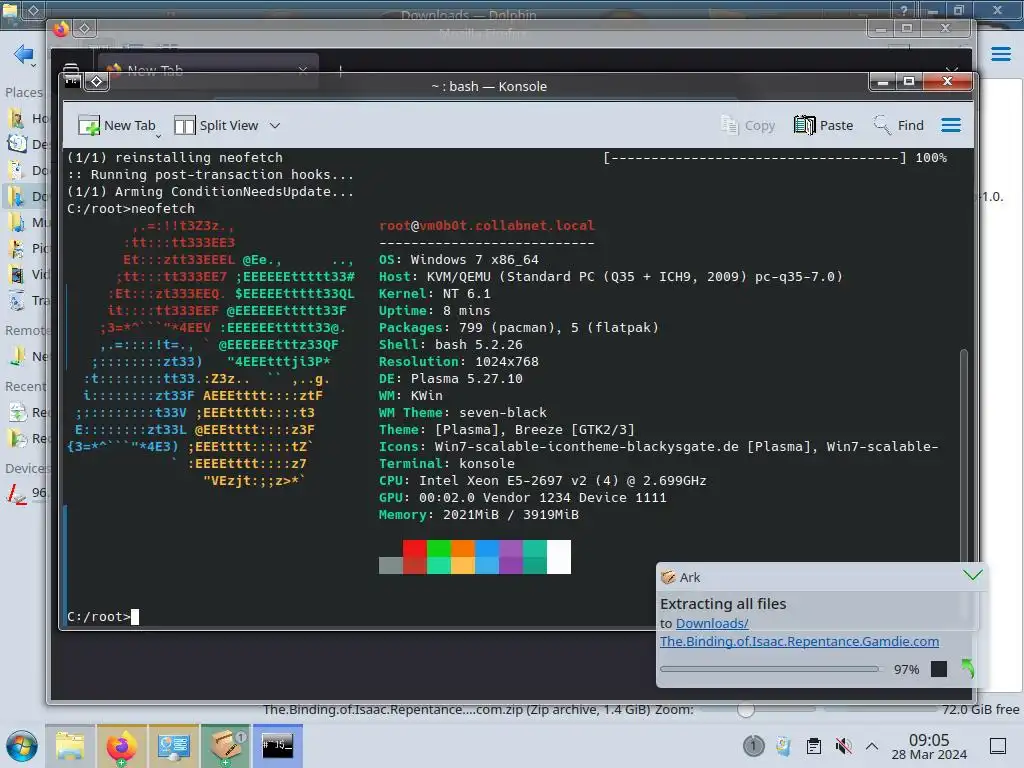Collapse the Ark notification with green chevron
Screen dimensions: 1024x768
click(x=972, y=575)
